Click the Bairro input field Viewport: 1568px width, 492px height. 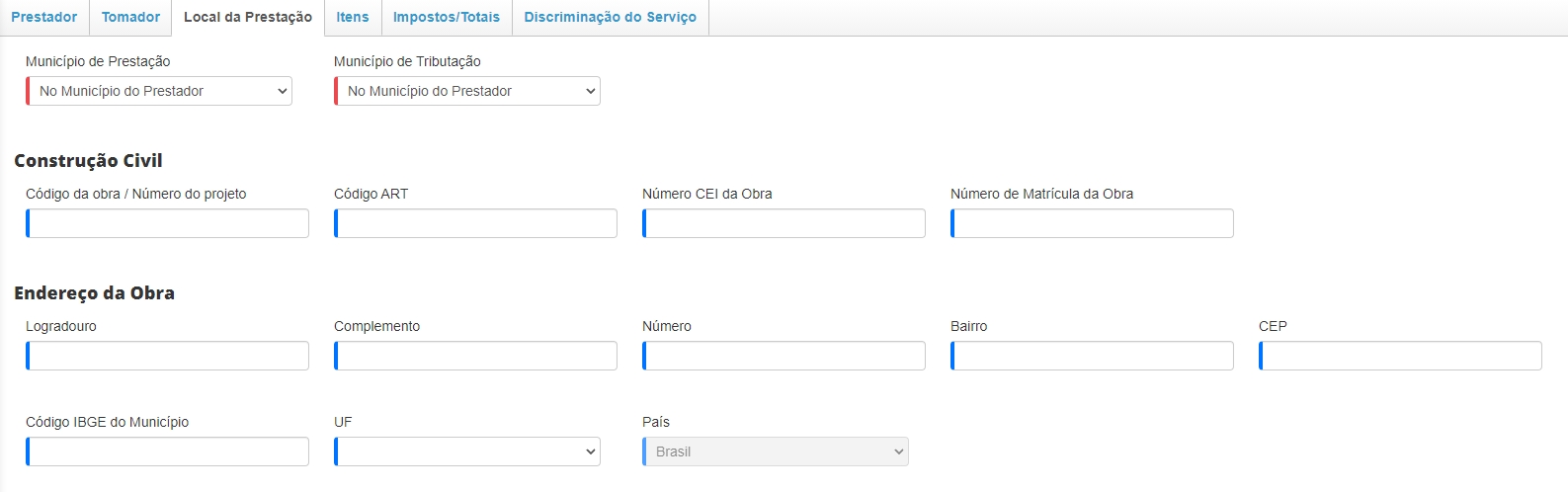pos(1093,356)
